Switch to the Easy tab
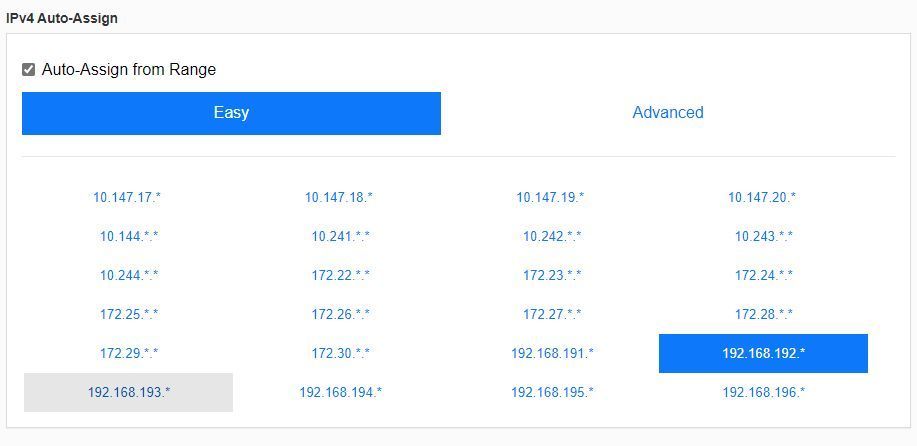This screenshot has height=446, width=917. [231, 113]
